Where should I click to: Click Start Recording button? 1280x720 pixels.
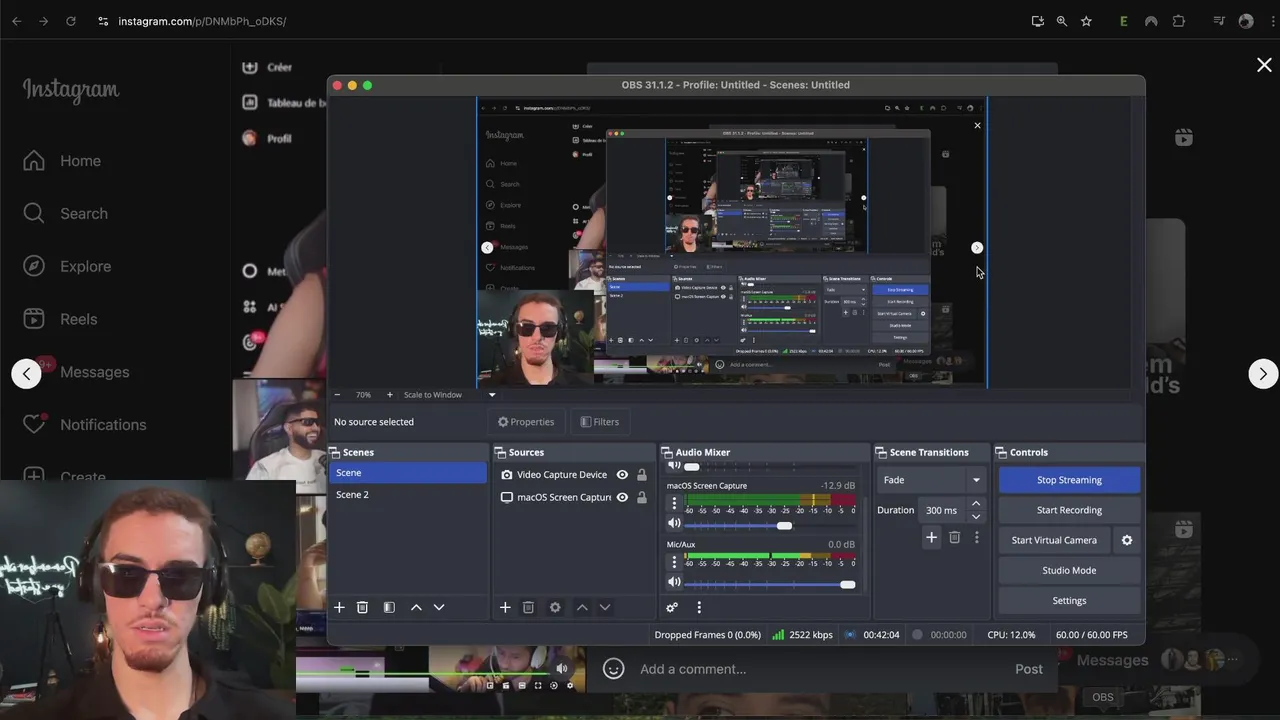click(1069, 510)
